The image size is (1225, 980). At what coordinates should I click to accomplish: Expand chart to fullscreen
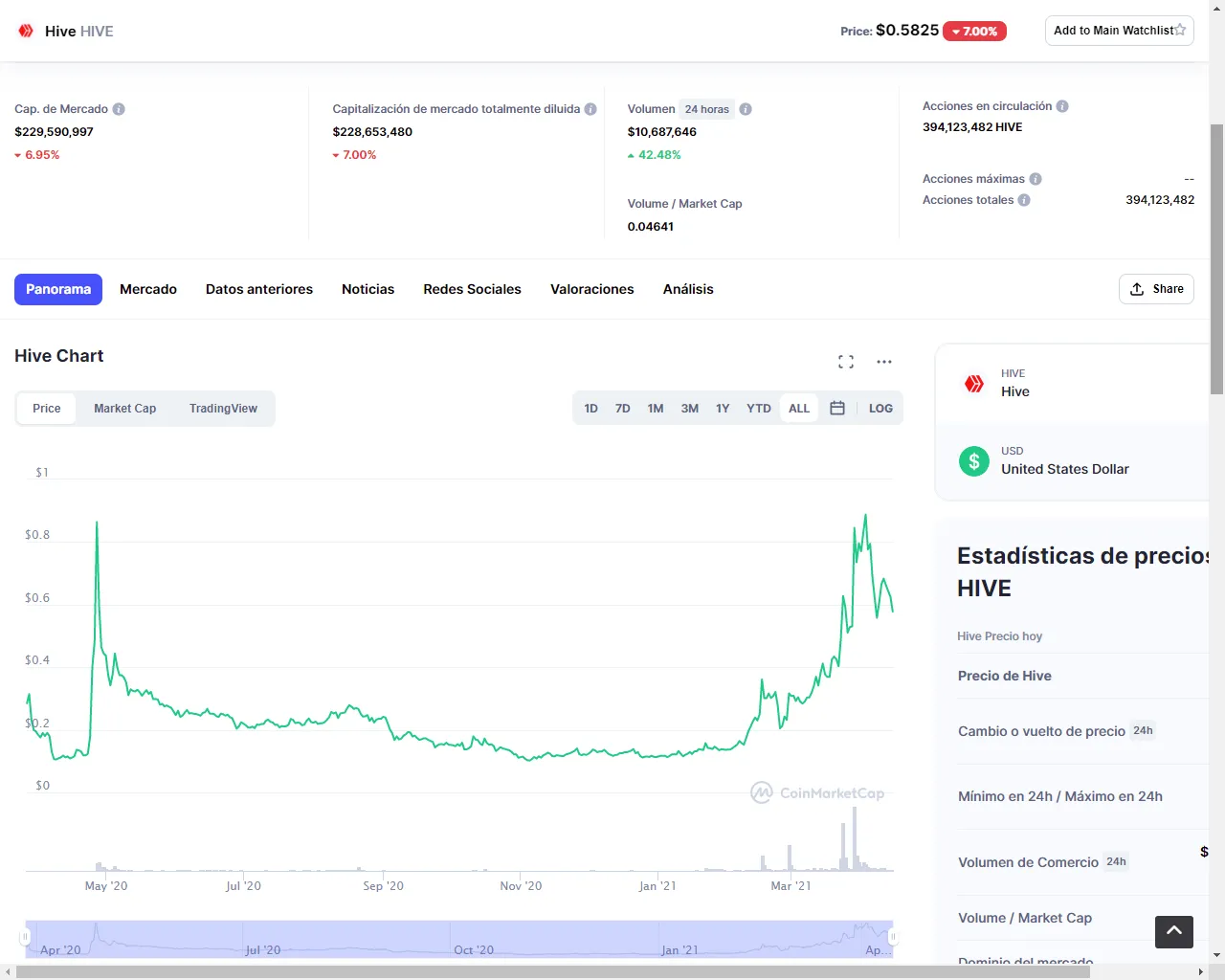[x=846, y=362]
